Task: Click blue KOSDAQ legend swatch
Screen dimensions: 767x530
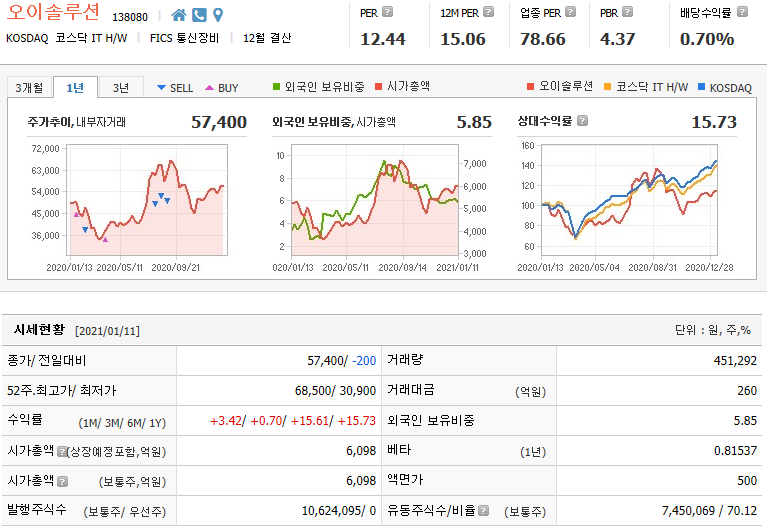Action: click(x=701, y=87)
